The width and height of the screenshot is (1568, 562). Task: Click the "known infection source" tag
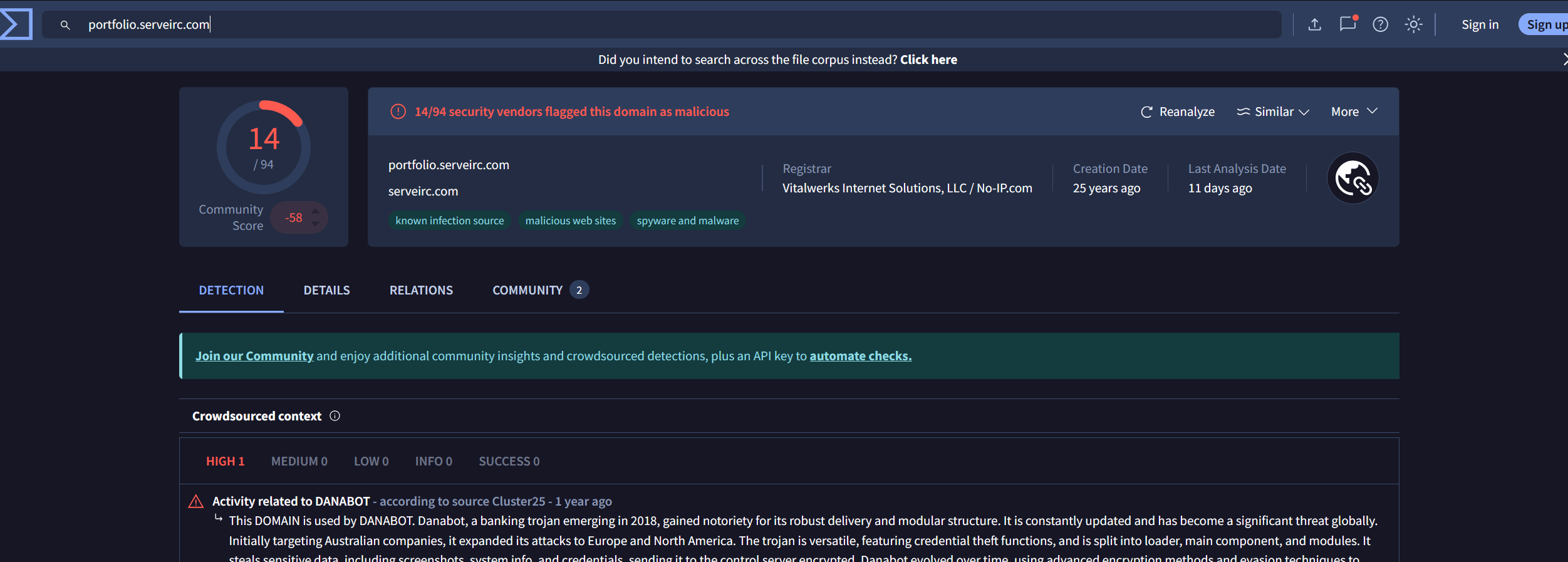[x=450, y=221]
